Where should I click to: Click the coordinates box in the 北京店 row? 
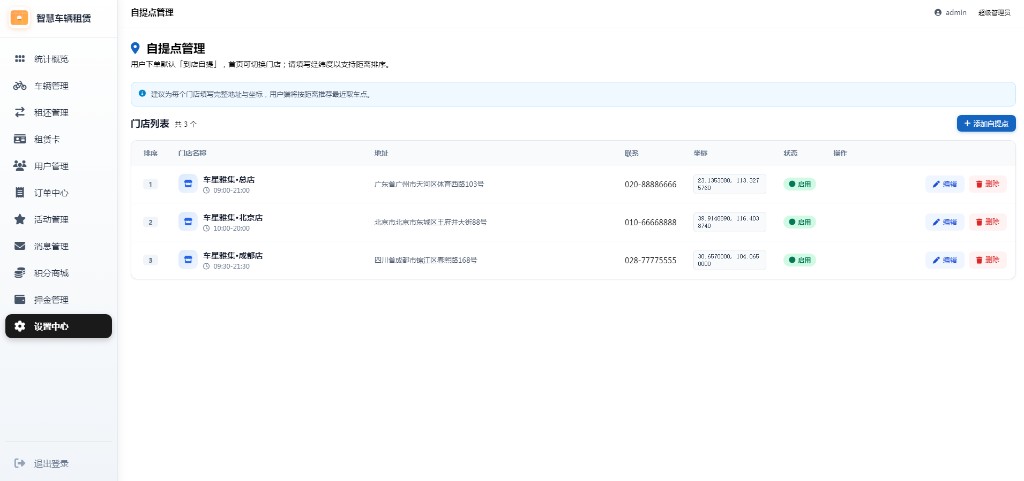point(729,221)
